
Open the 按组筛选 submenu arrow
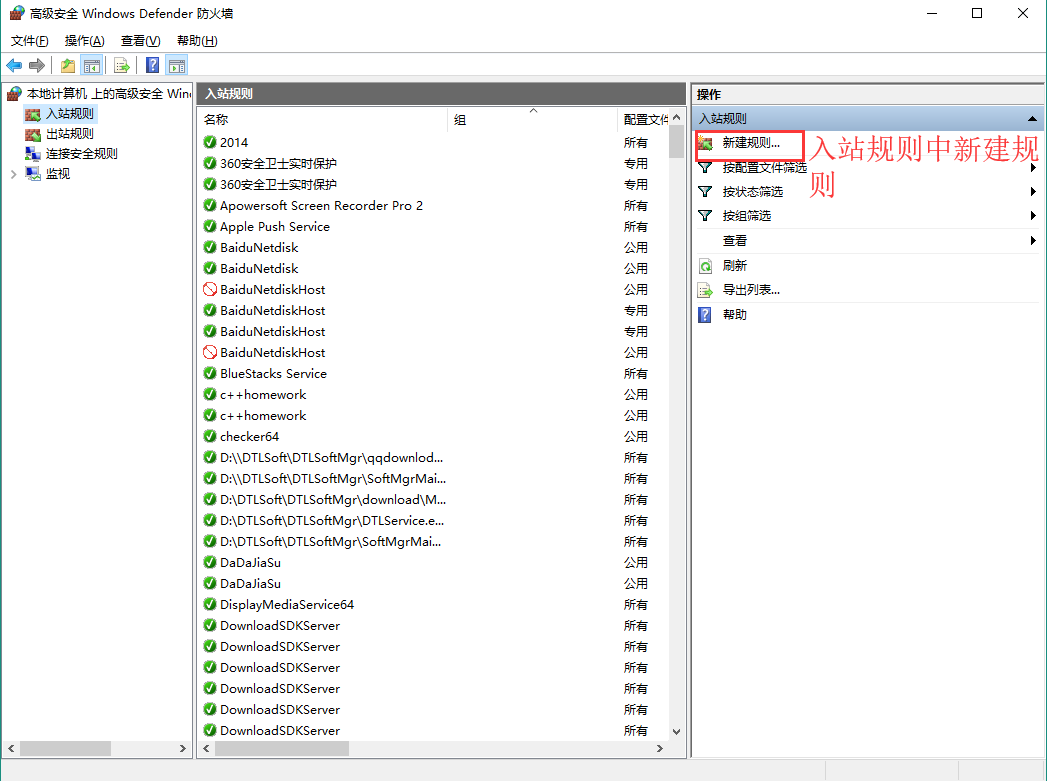[x=1034, y=216]
